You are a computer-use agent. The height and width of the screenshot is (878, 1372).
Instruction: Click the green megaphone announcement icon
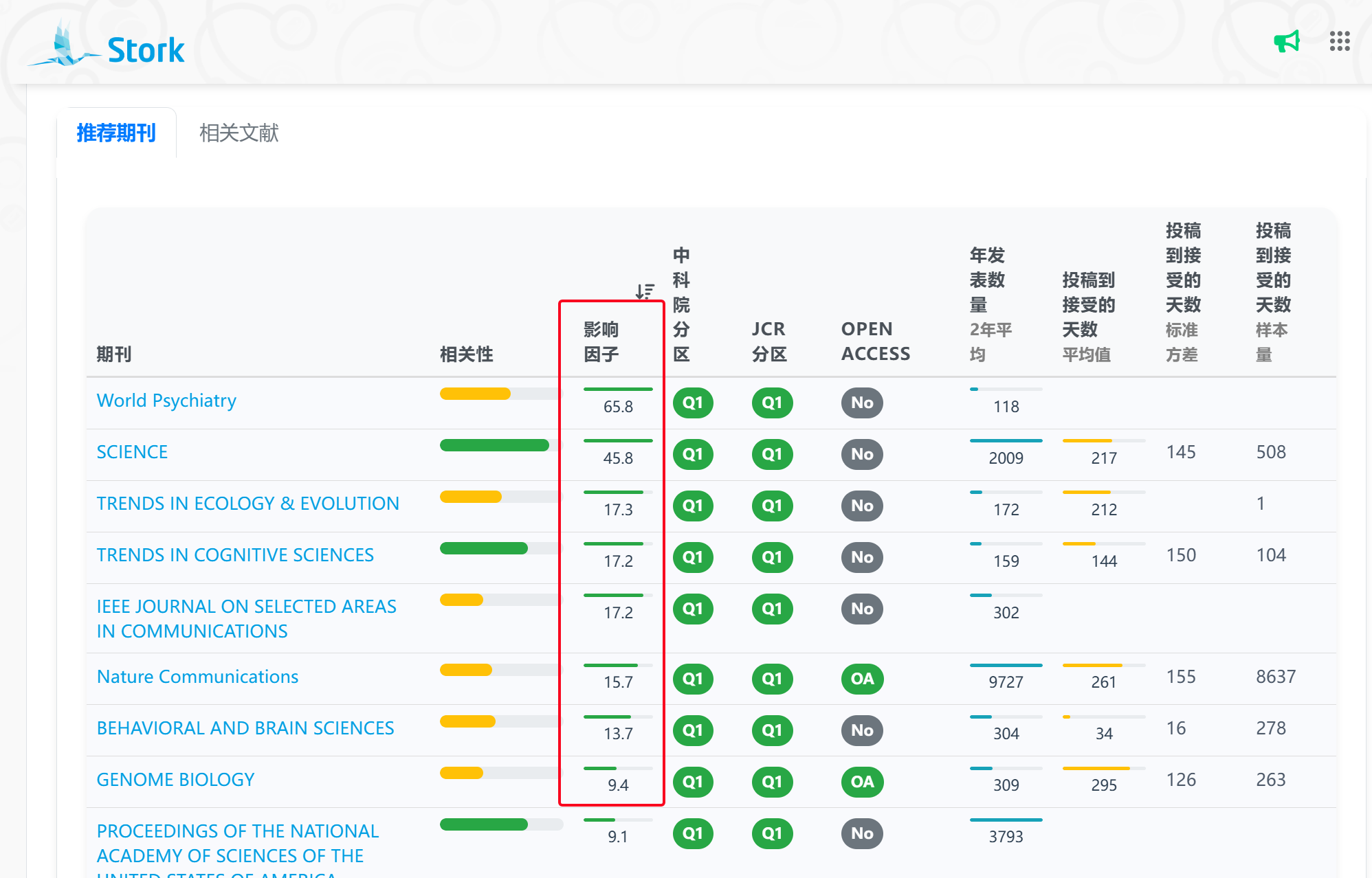1286,42
